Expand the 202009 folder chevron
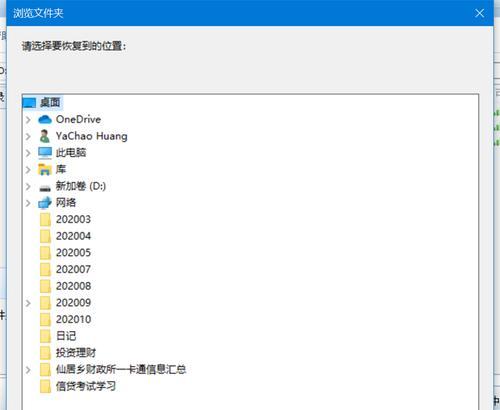 pyautogui.click(x=28, y=303)
